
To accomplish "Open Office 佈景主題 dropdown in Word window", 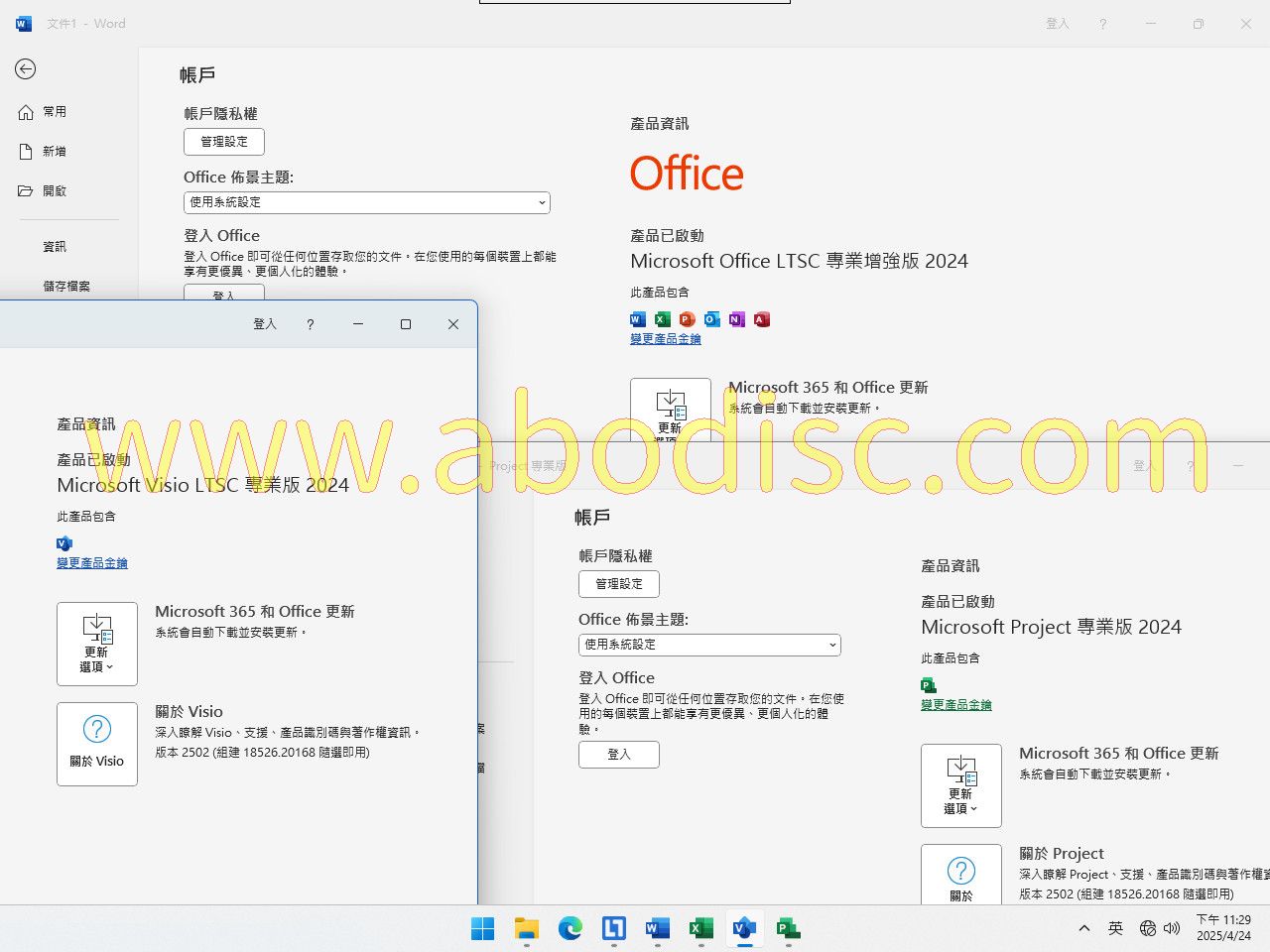I will point(367,202).
